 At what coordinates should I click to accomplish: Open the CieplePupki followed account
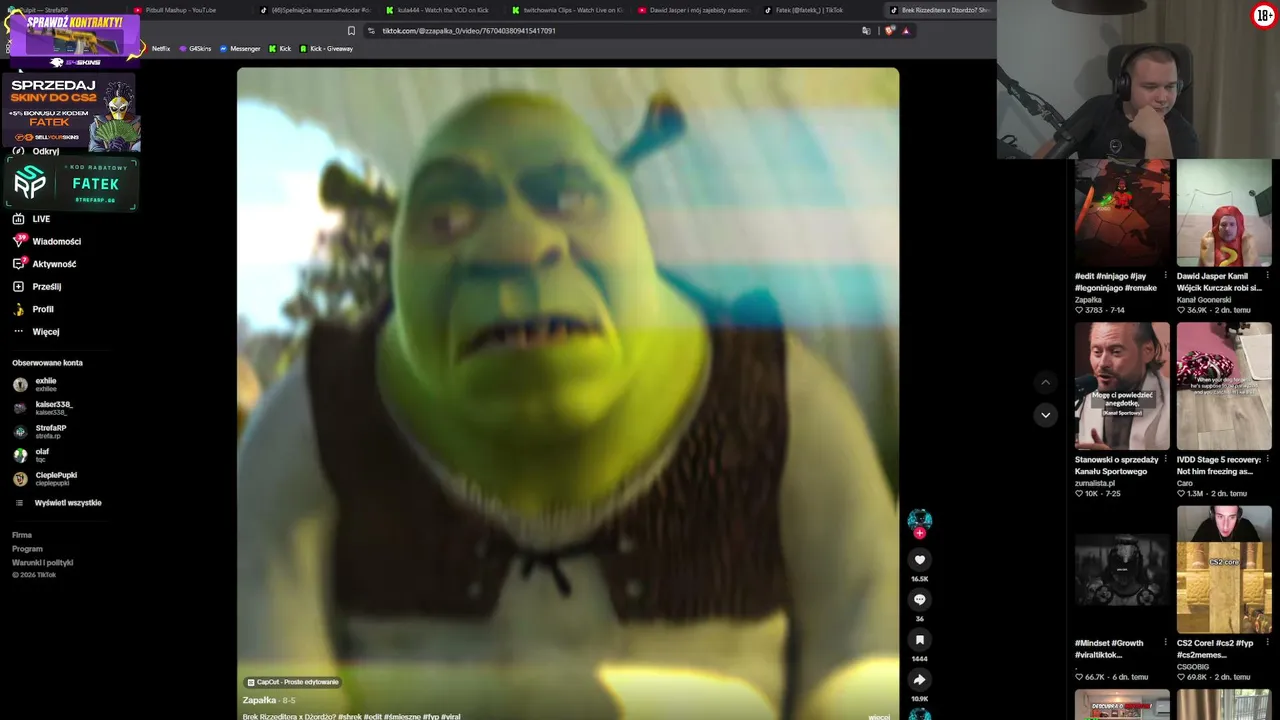tap(45, 478)
